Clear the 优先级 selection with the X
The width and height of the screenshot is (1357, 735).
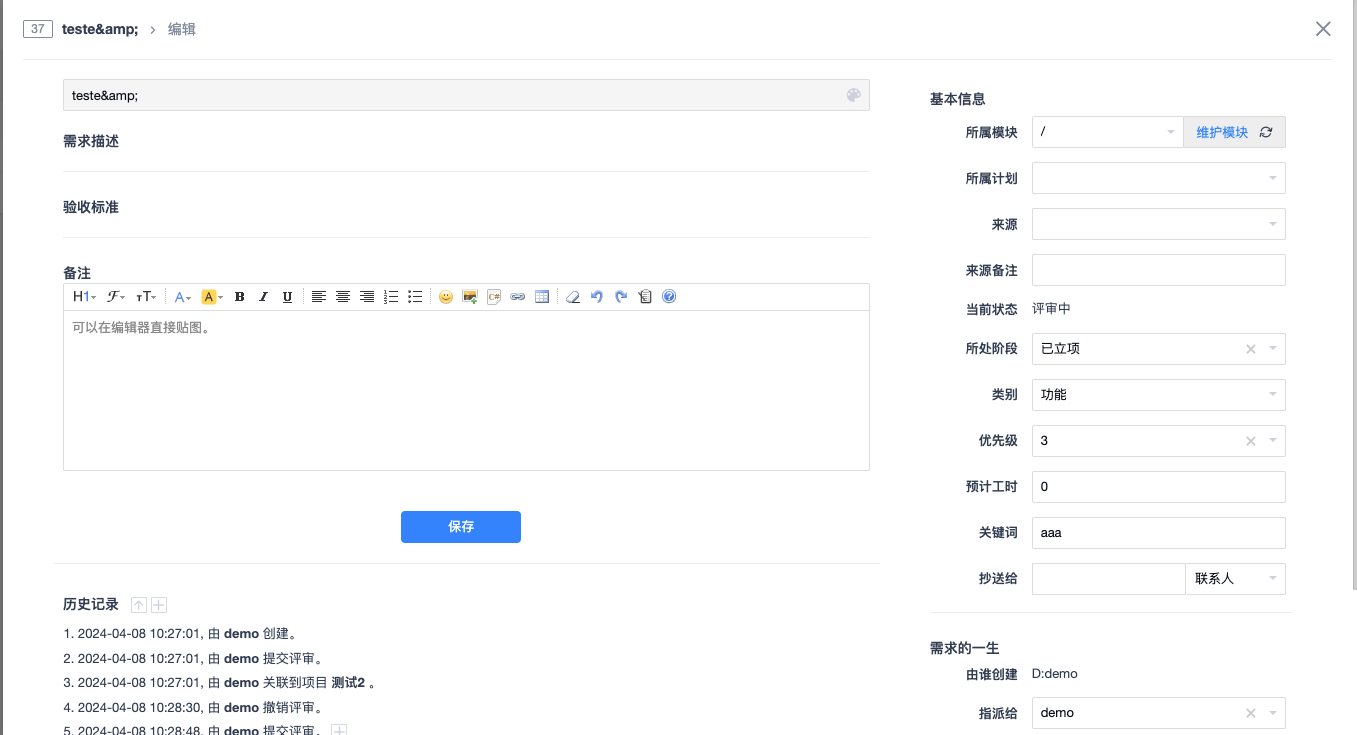pos(1250,441)
